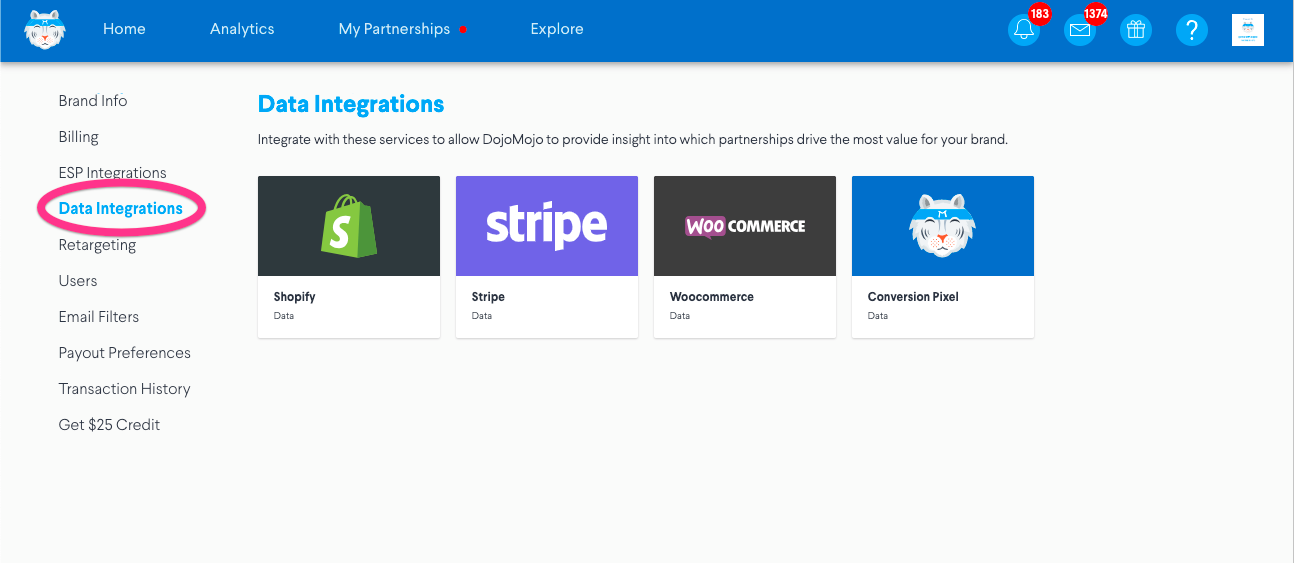Open the Explore nav item
The width and height of the screenshot is (1294, 563).
(x=557, y=29)
